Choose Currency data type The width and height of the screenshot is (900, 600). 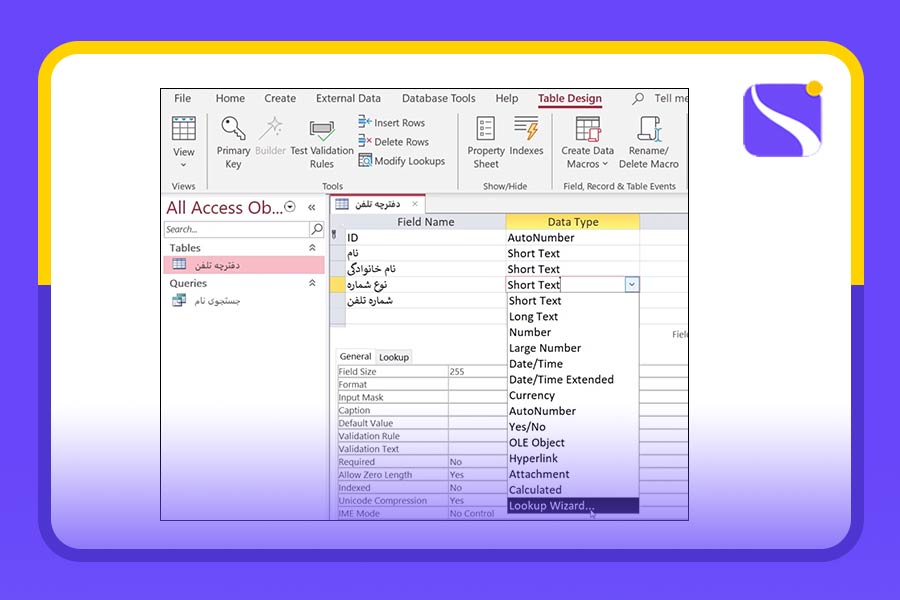[x=573, y=395]
